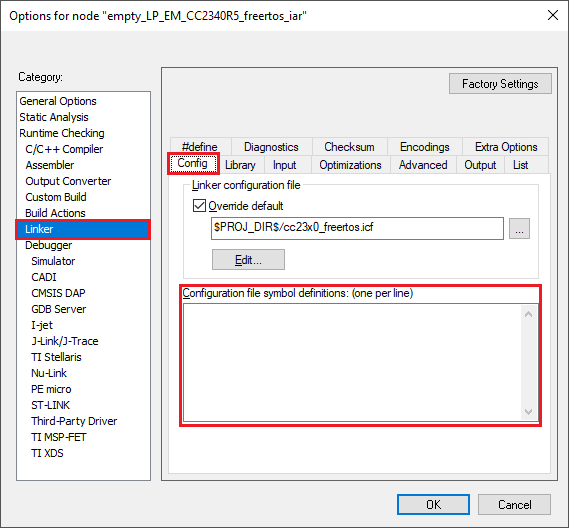Click the Edit... button
Viewport: 569px width, 528px height.
click(x=248, y=259)
